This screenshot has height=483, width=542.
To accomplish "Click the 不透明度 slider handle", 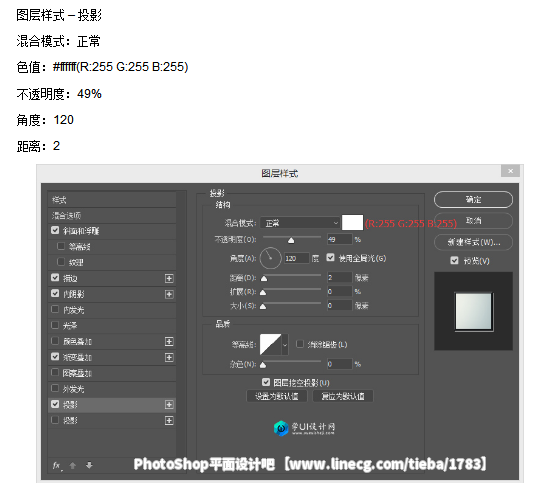I will click(x=291, y=240).
